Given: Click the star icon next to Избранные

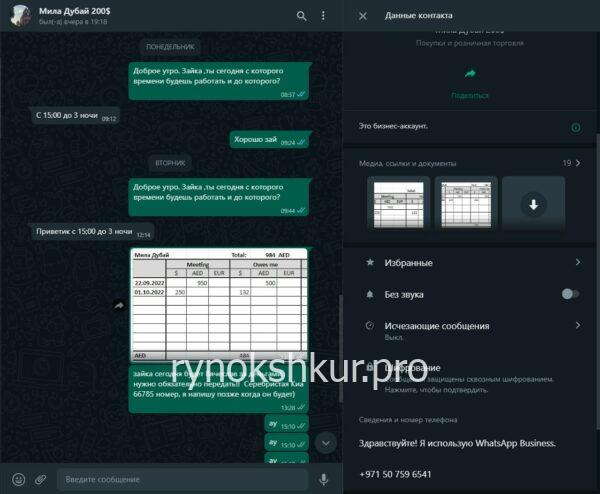Looking at the screenshot, I should tap(370, 262).
